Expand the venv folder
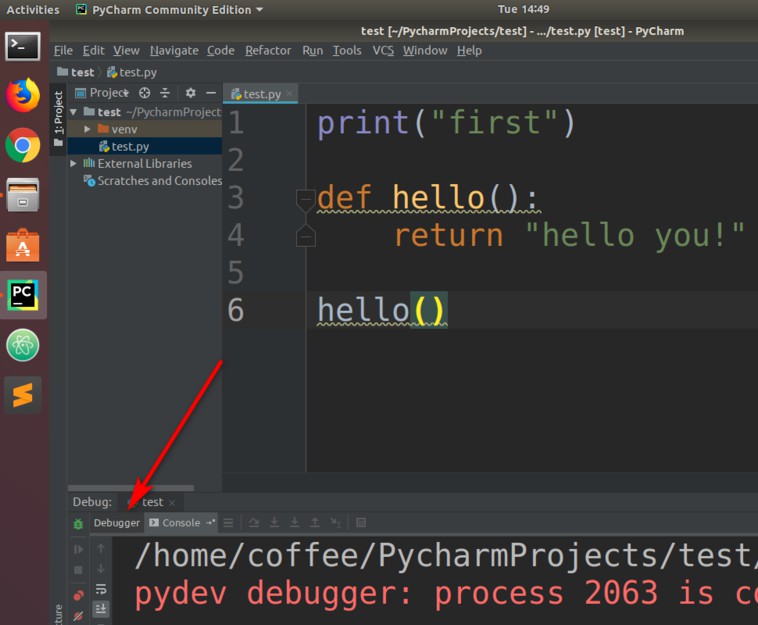The height and width of the screenshot is (625, 758). (x=87, y=129)
